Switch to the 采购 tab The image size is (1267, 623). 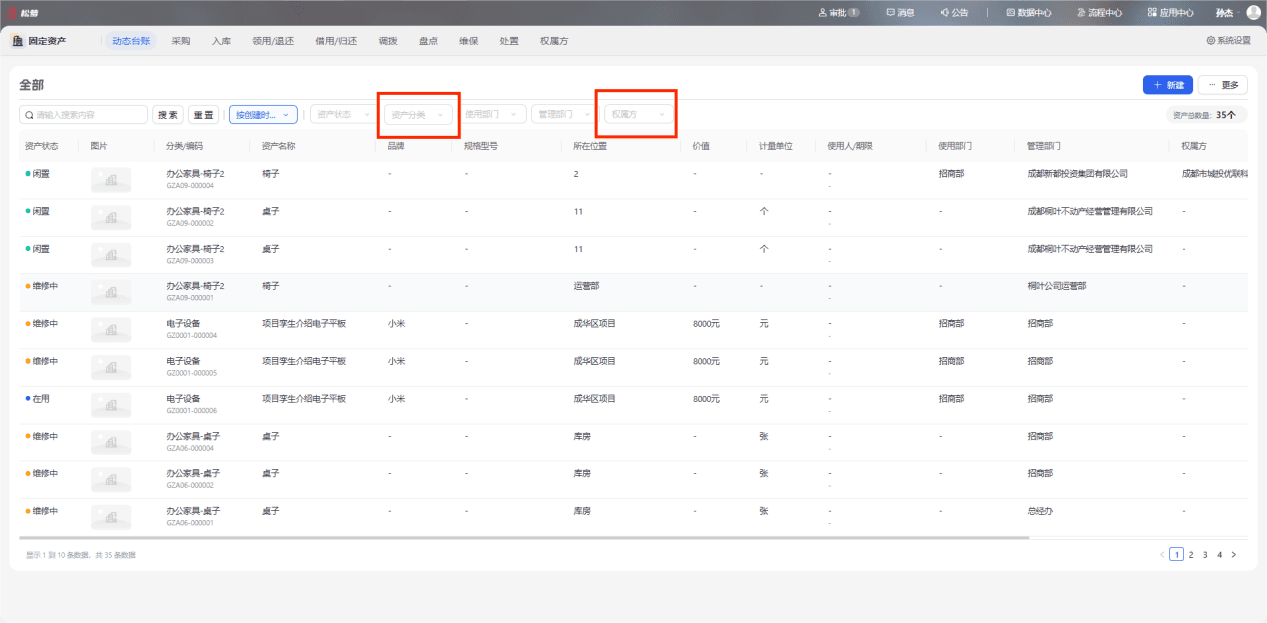click(x=181, y=41)
